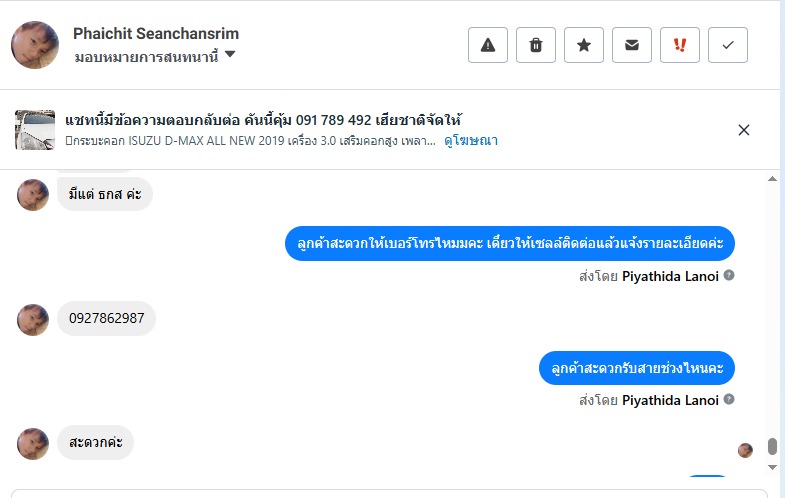
Task: Flag conversation with red exclamation icon
Action: click(x=680, y=45)
